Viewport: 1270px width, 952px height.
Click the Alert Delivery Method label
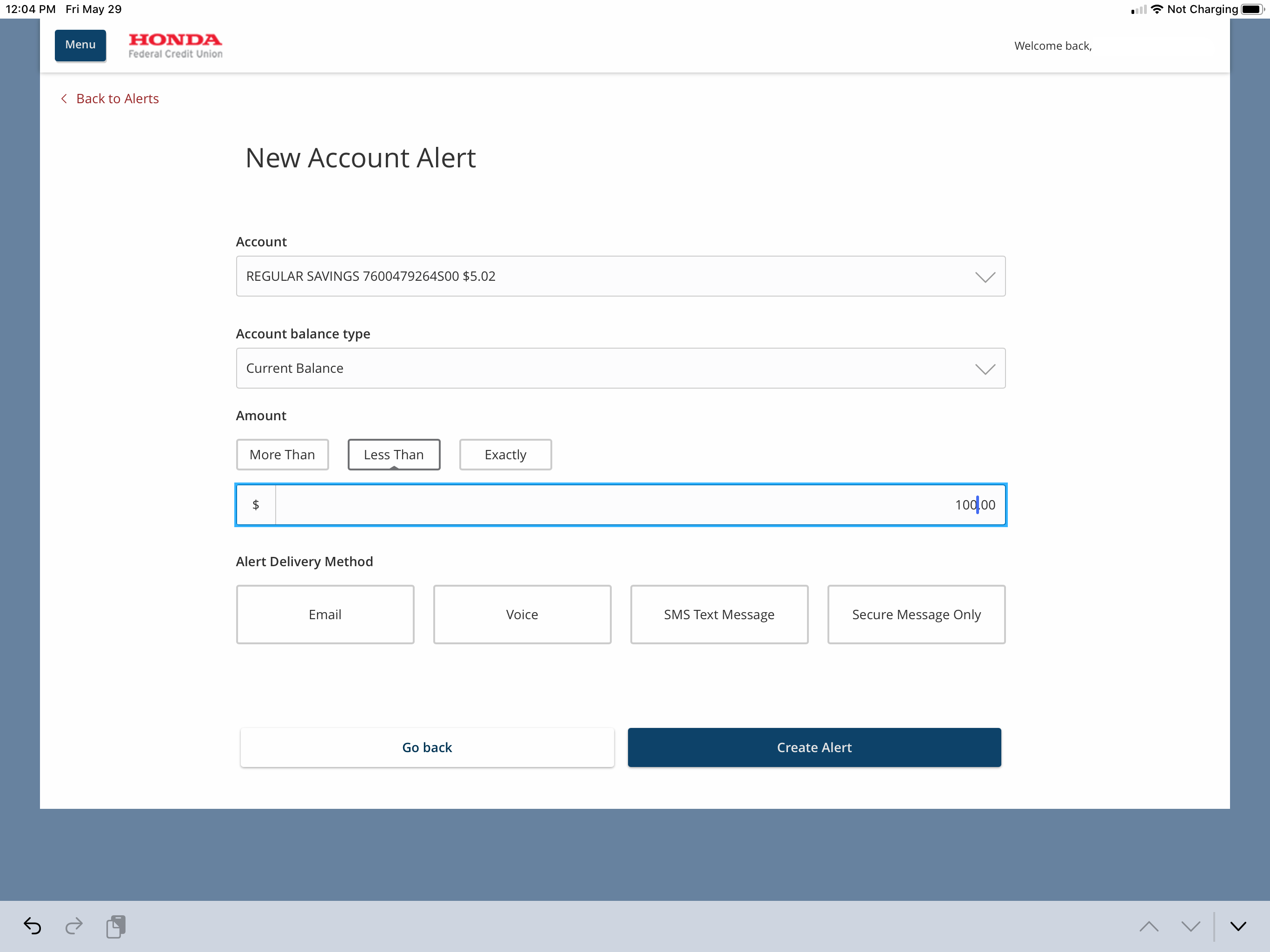(304, 562)
